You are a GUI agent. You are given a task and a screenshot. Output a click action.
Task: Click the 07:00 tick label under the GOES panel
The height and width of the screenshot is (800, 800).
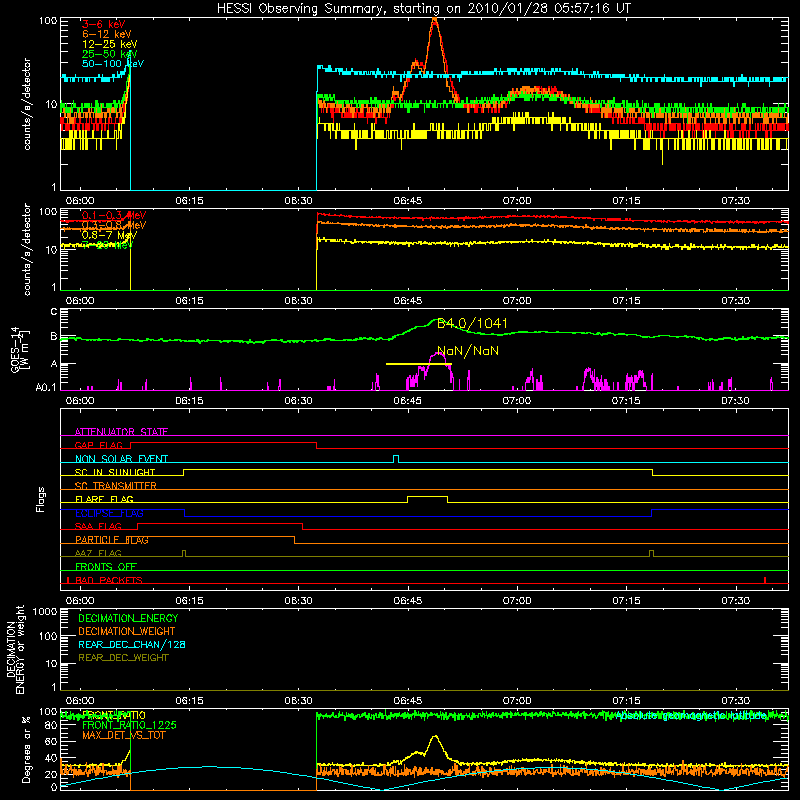coord(517,401)
